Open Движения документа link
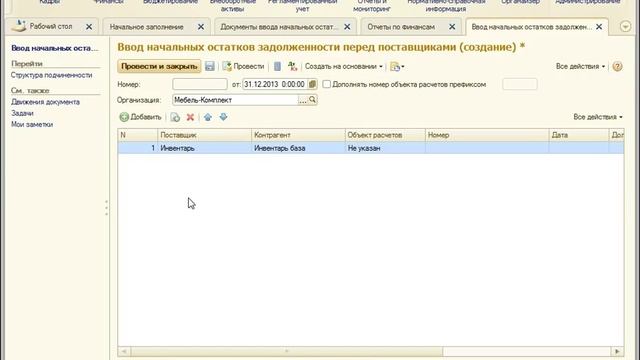Image resolution: width=640 pixels, height=360 pixels. [45, 102]
